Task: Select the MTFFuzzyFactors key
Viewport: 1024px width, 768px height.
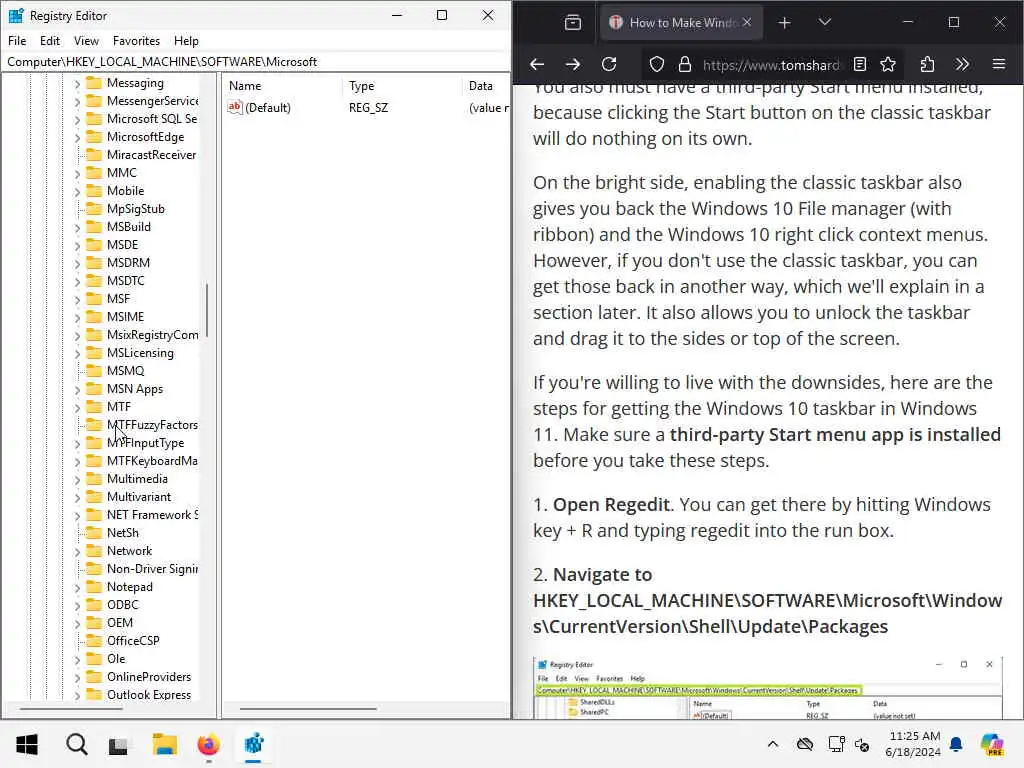Action: pyautogui.click(x=152, y=425)
